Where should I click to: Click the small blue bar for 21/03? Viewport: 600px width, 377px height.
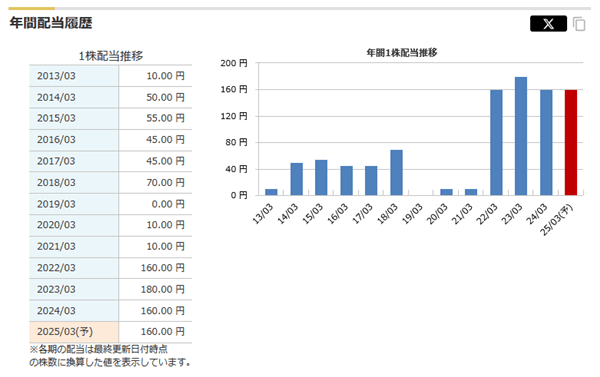[471, 192]
